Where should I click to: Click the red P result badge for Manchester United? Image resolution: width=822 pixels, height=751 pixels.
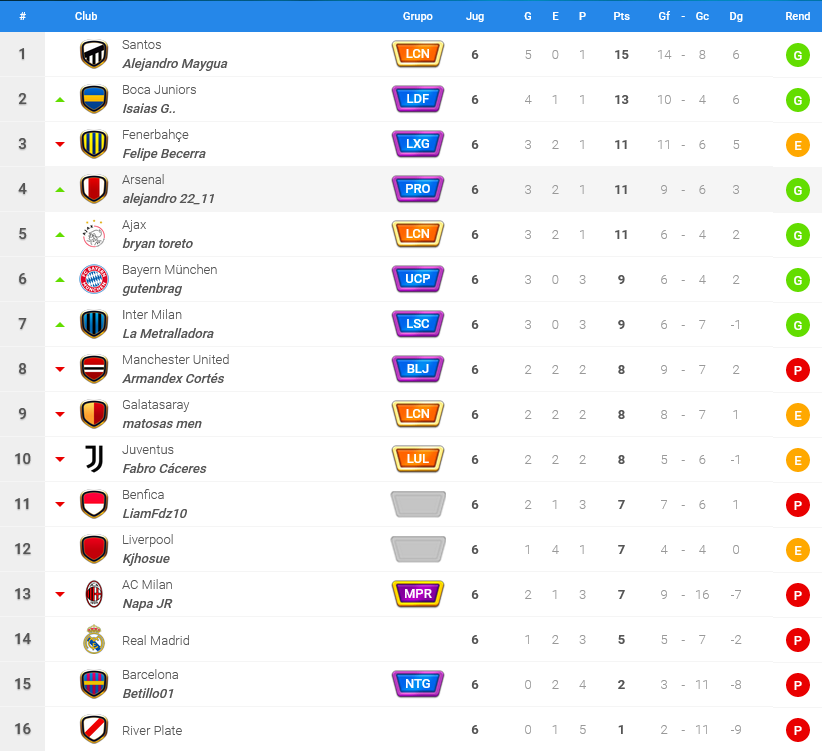coord(797,370)
